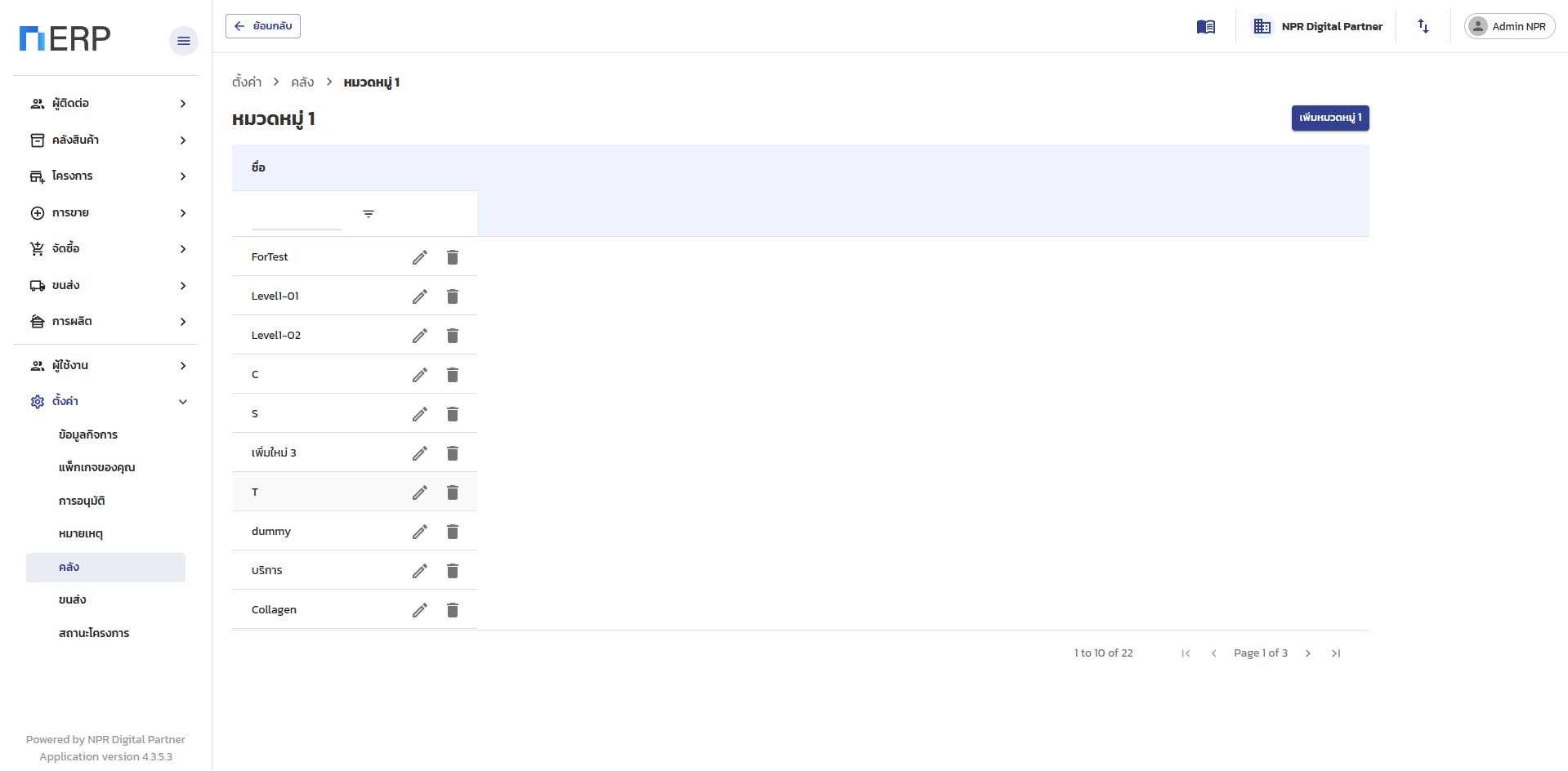Image resolution: width=1568 pixels, height=771 pixels.
Task: Edit the Level1-02 category
Action: (420, 336)
